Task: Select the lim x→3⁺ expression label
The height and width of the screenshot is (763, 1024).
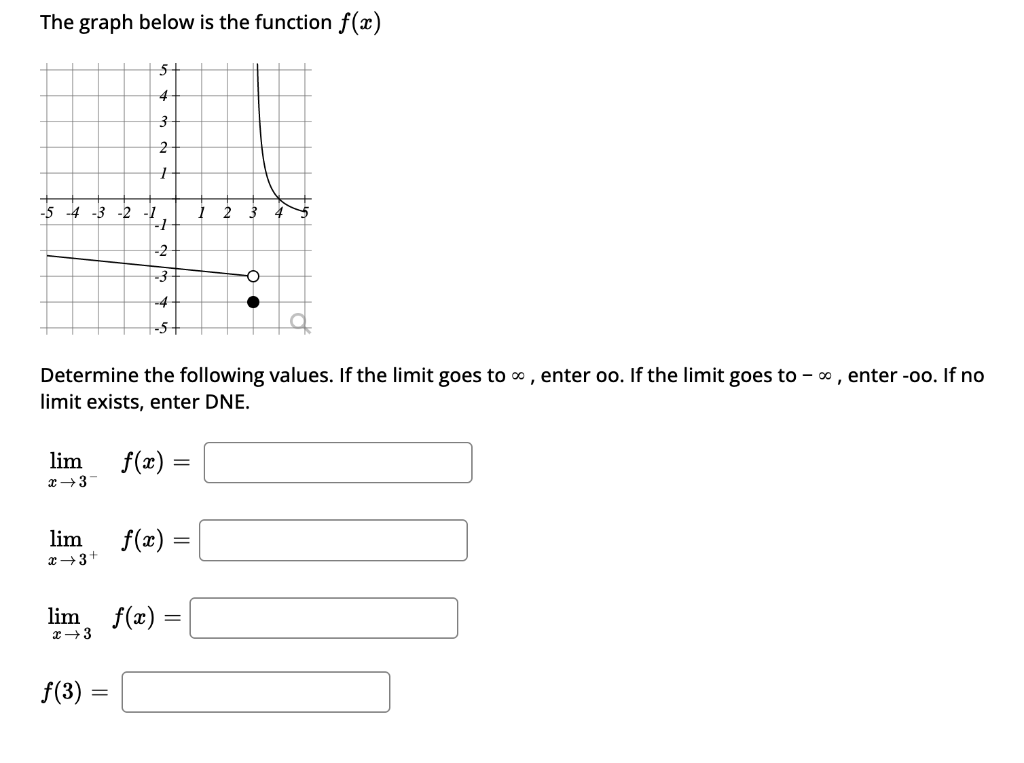Action: [68, 546]
